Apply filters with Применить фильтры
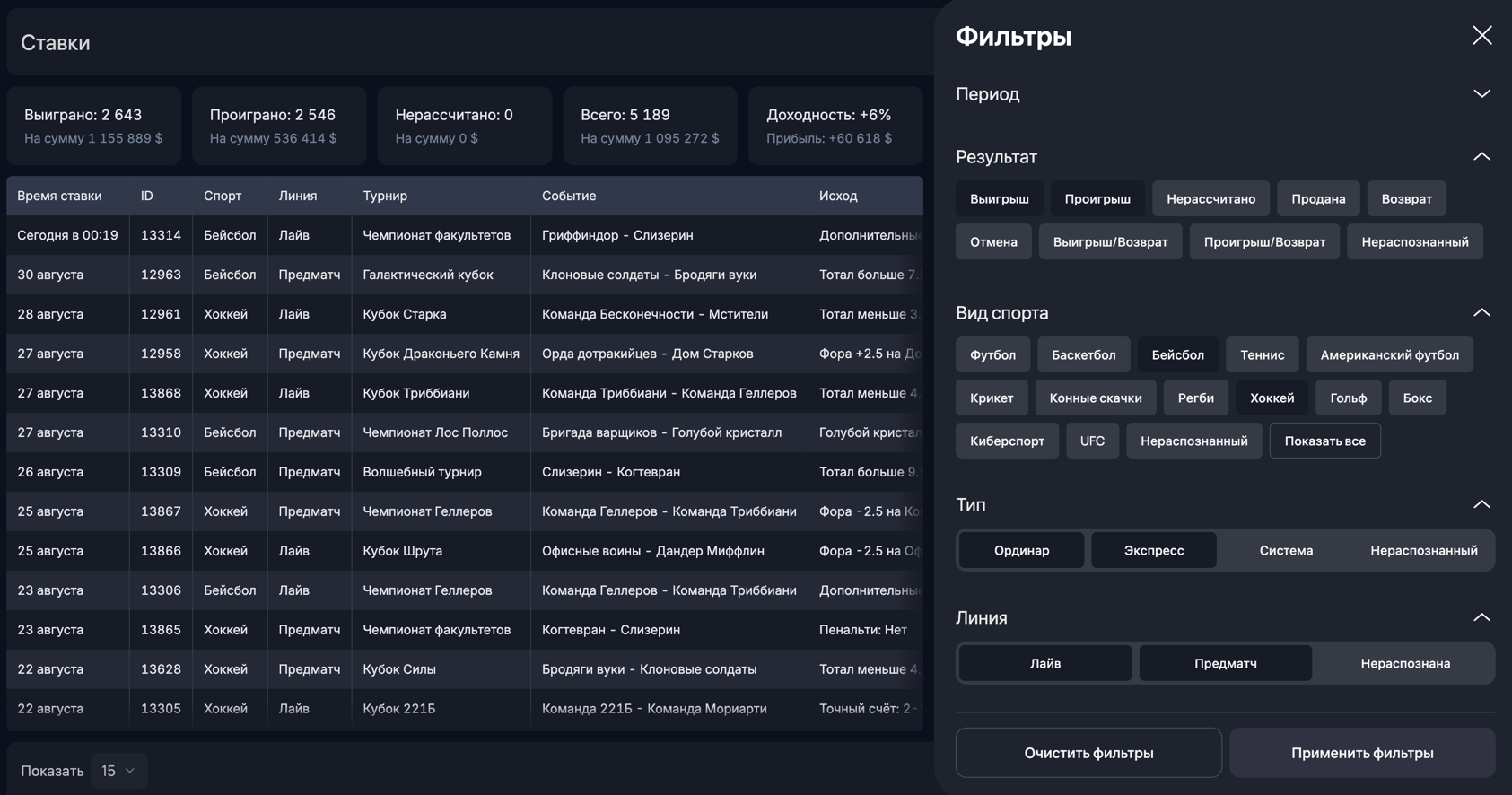This screenshot has height=795, width=1512. click(1361, 753)
